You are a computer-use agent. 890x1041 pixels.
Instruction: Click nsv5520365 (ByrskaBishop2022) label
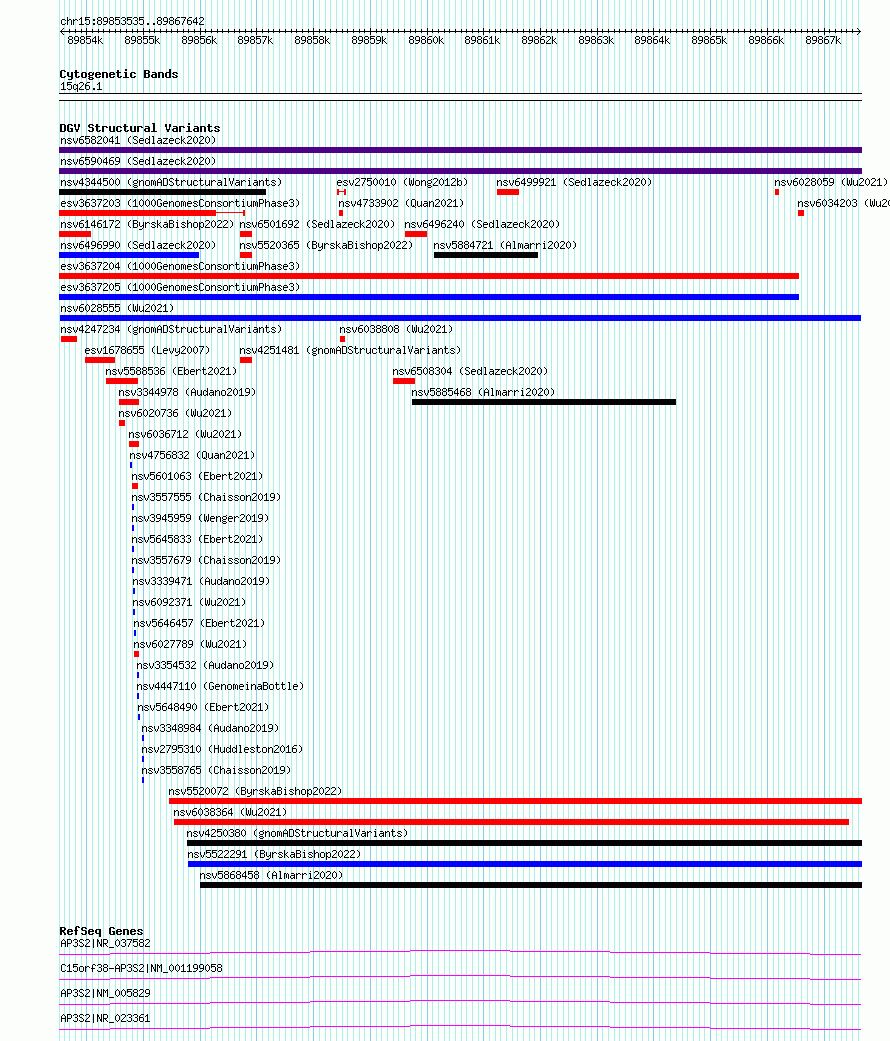point(326,245)
